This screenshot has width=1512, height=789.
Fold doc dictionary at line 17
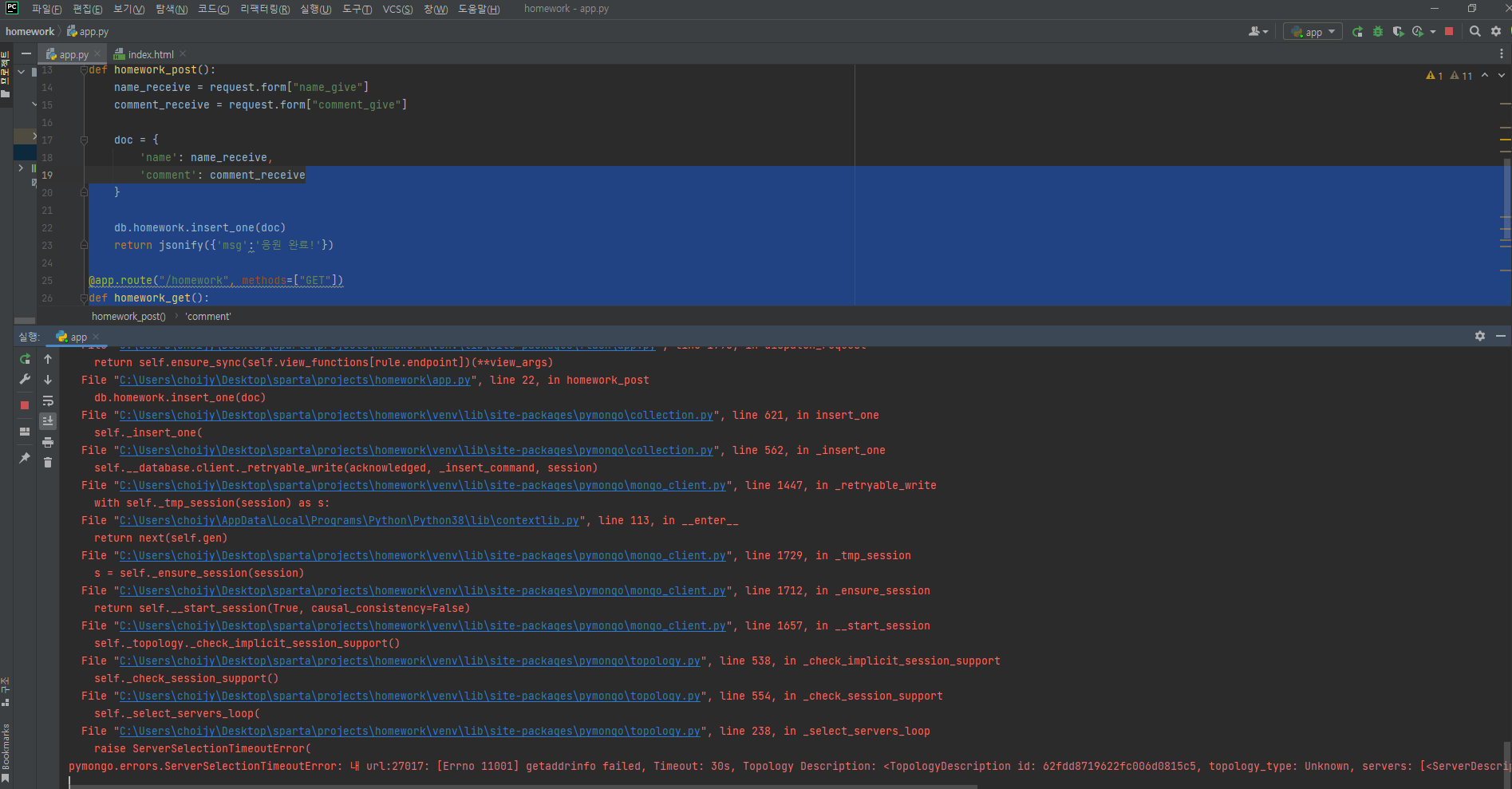pyautogui.click(x=84, y=140)
